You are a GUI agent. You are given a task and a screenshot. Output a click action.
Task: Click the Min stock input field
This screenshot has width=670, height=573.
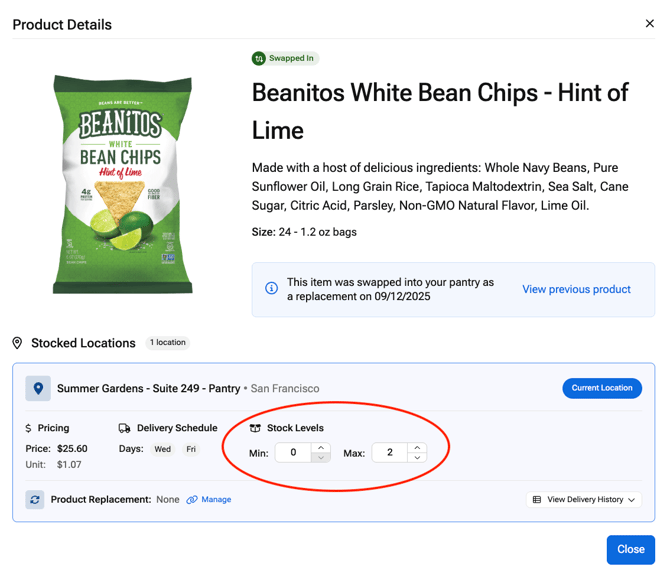point(293,453)
